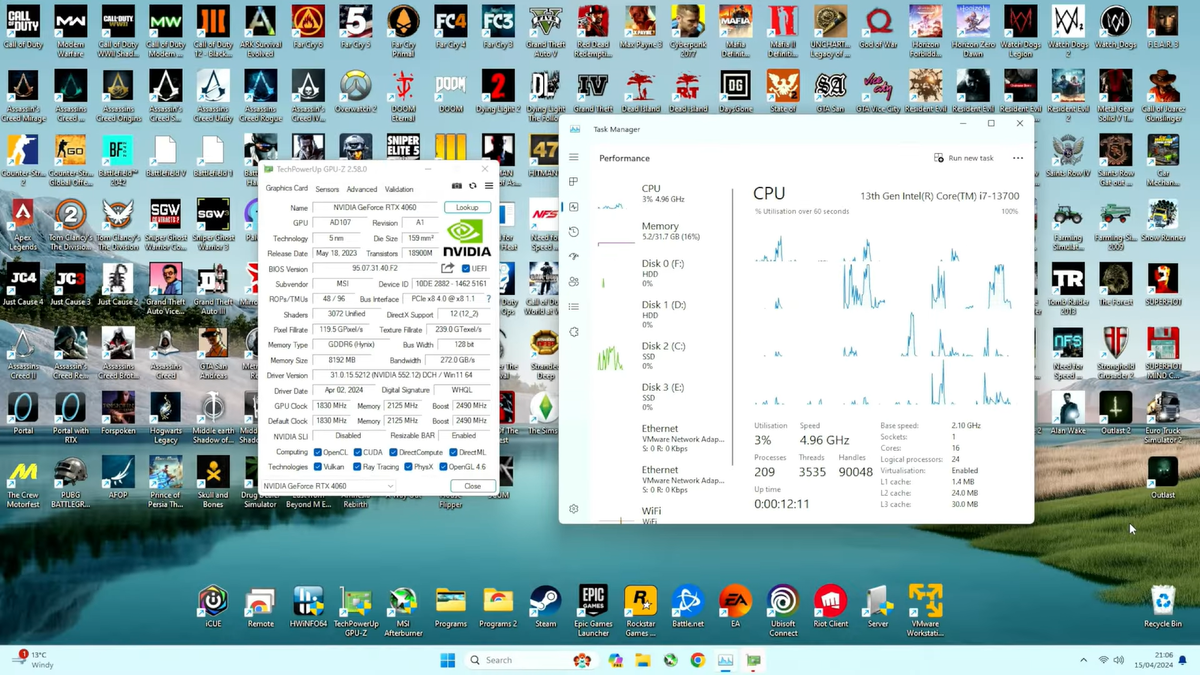This screenshot has height=675, width=1200.
Task: Click the BIOS Version value 95.07.31.40.F2
Action: 375,268
